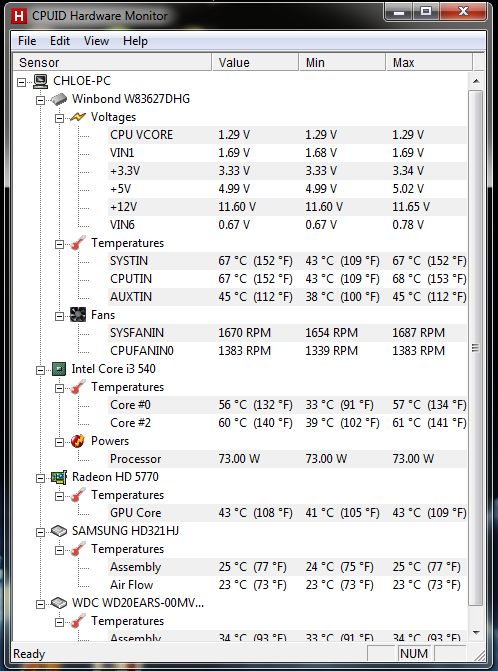
Task: Select the CPUTIN temperature row
Action: (287, 279)
